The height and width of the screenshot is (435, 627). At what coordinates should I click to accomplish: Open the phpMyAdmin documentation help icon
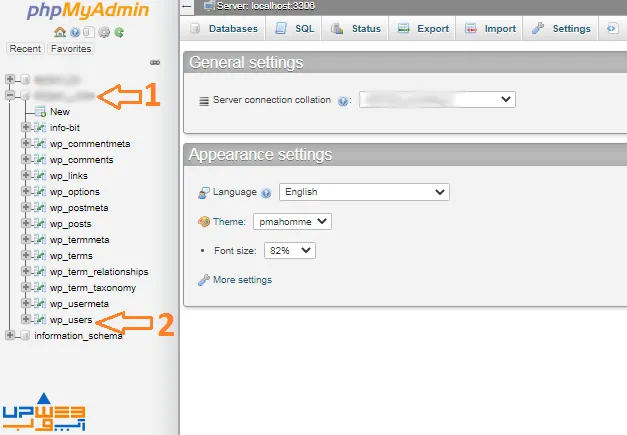(75, 32)
